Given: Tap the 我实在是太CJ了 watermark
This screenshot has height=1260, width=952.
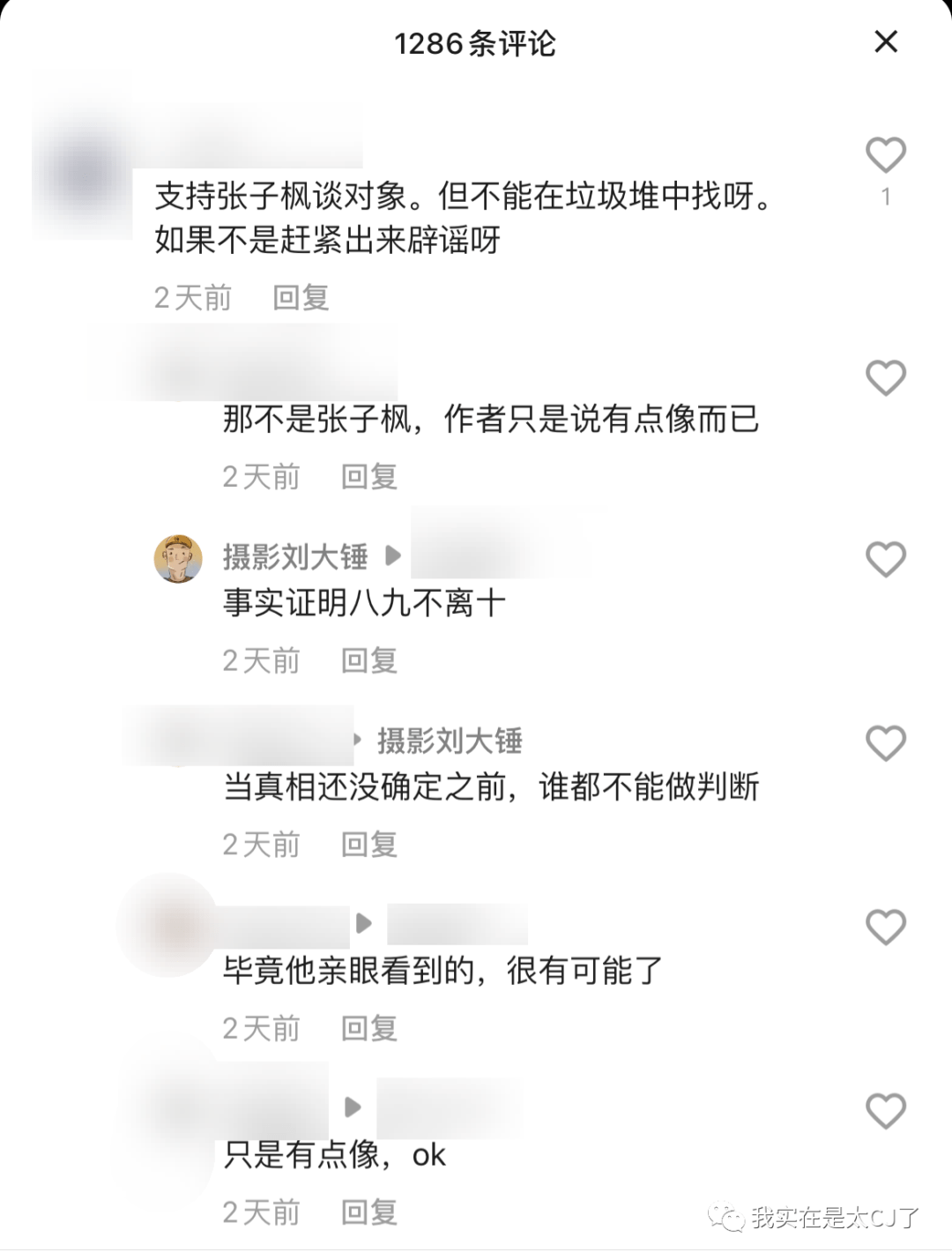Looking at the screenshot, I should [816, 1218].
